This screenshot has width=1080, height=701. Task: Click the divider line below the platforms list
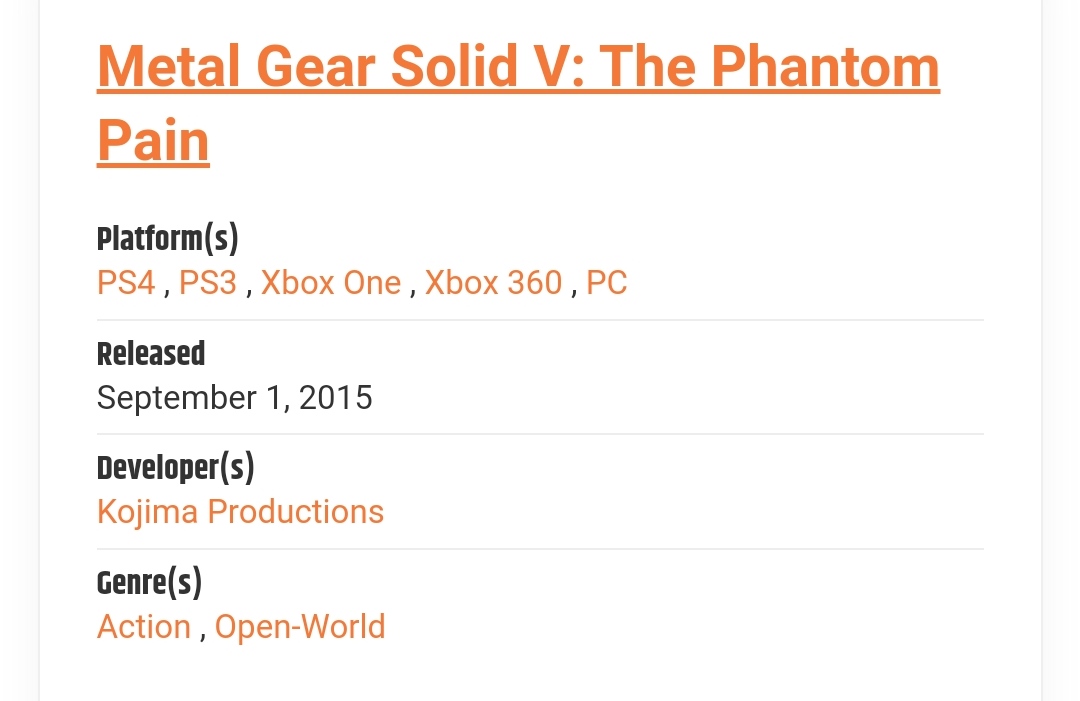coord(540,320)
